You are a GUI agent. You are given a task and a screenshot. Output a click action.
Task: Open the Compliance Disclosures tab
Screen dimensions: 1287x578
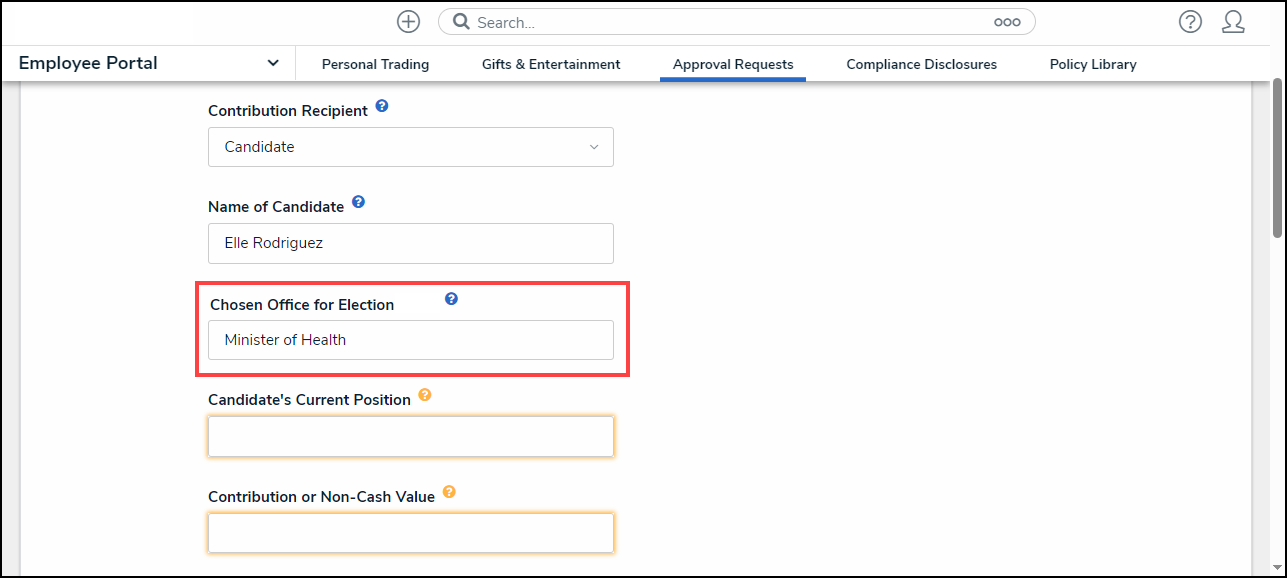921,64
